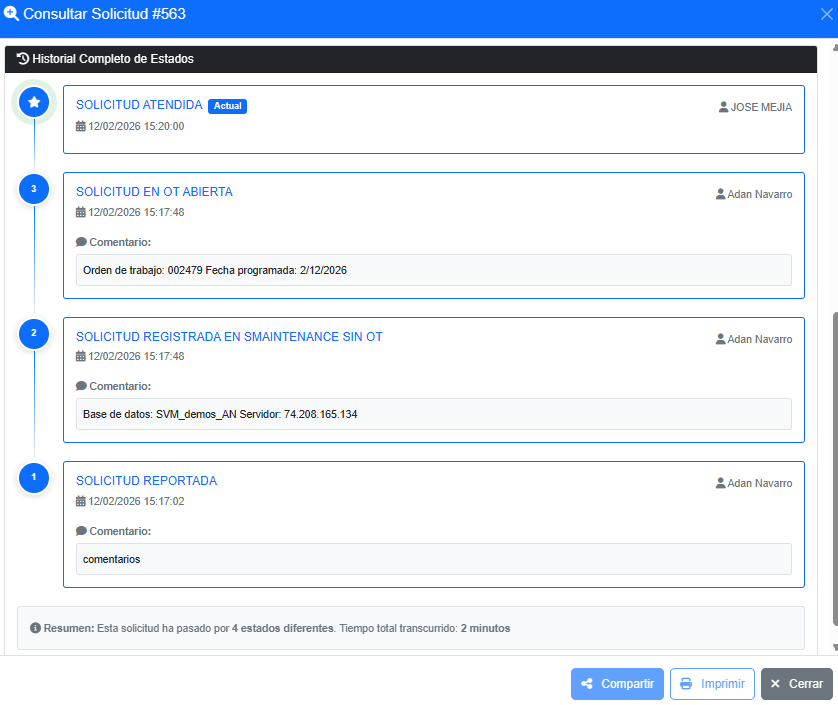Select timeline step 2 circle

point(34,333)
